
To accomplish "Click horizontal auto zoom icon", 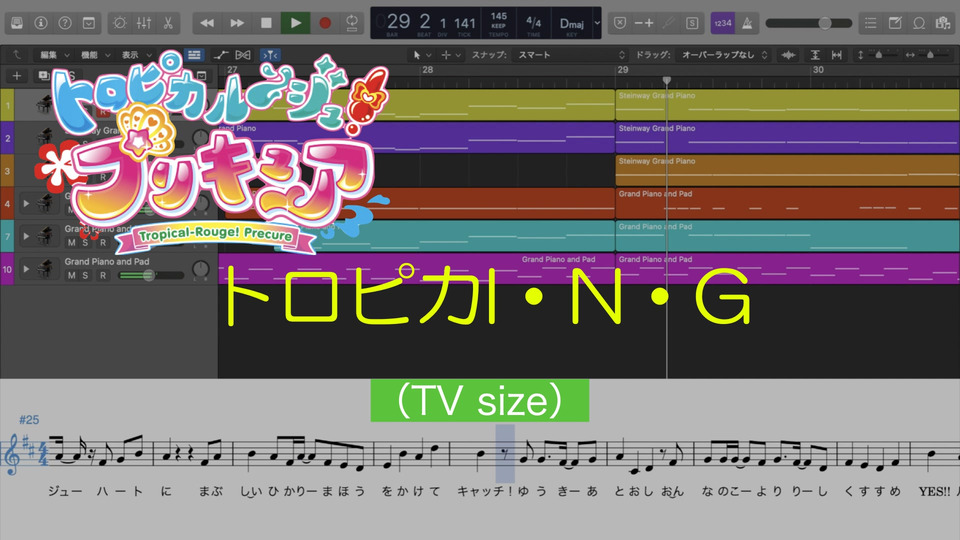I will [x=837, y=55].
